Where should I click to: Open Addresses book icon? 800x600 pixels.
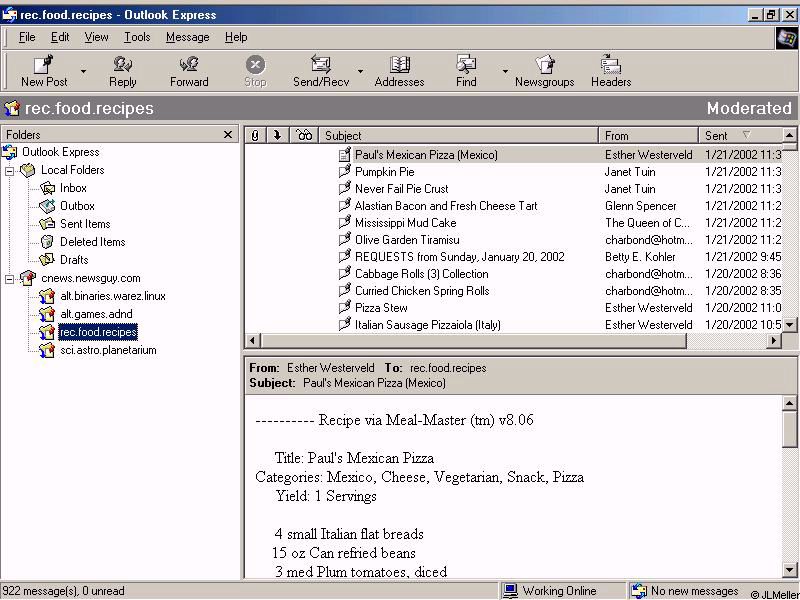click(x=399, y=65)
